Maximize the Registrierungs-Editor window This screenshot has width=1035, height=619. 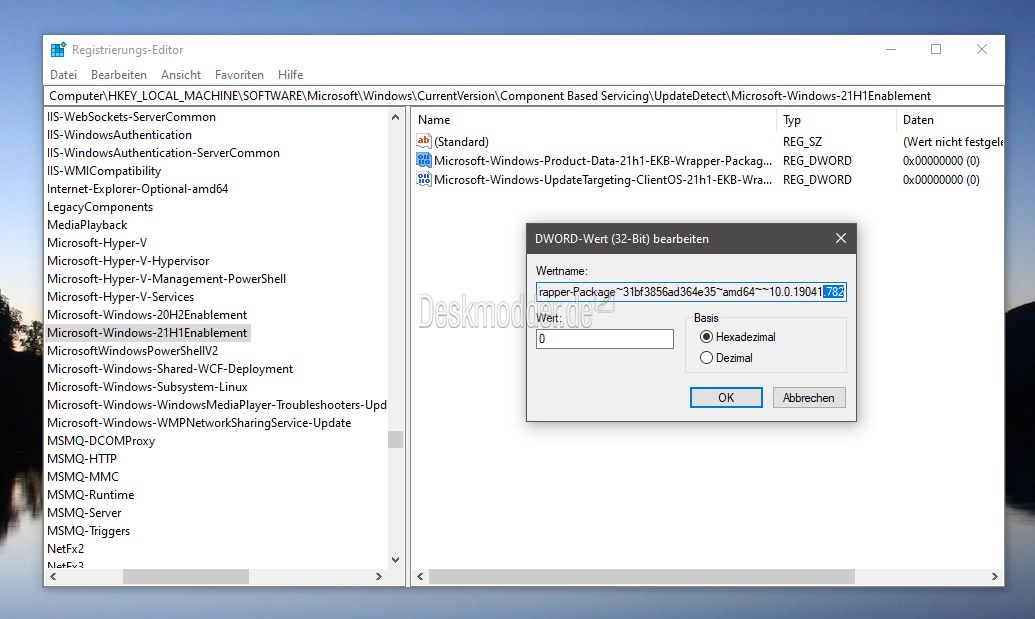[x=936, y=49]
